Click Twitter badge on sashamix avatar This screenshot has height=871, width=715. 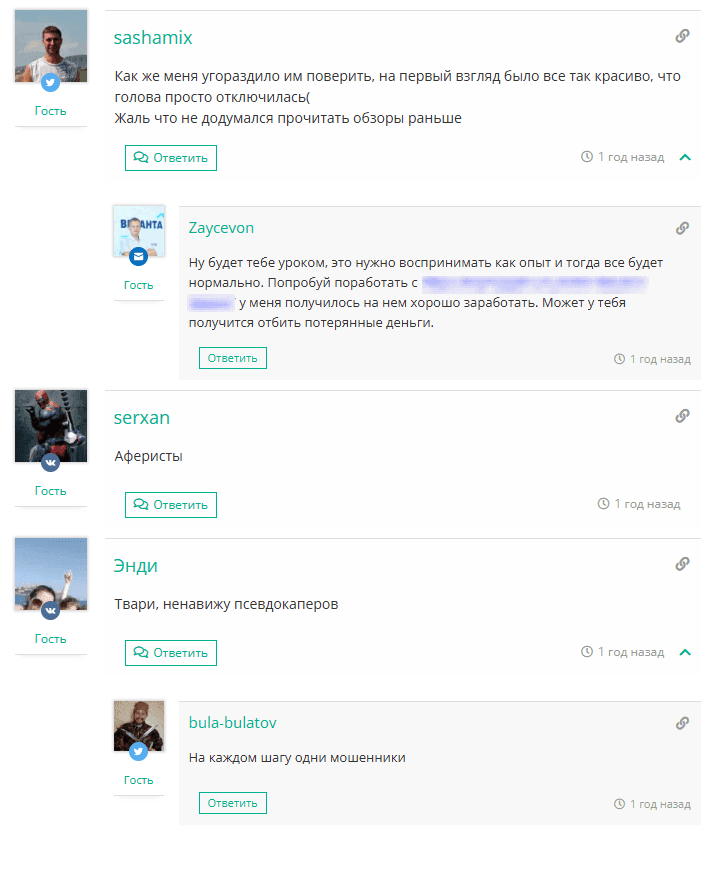[x=51, y=82]
